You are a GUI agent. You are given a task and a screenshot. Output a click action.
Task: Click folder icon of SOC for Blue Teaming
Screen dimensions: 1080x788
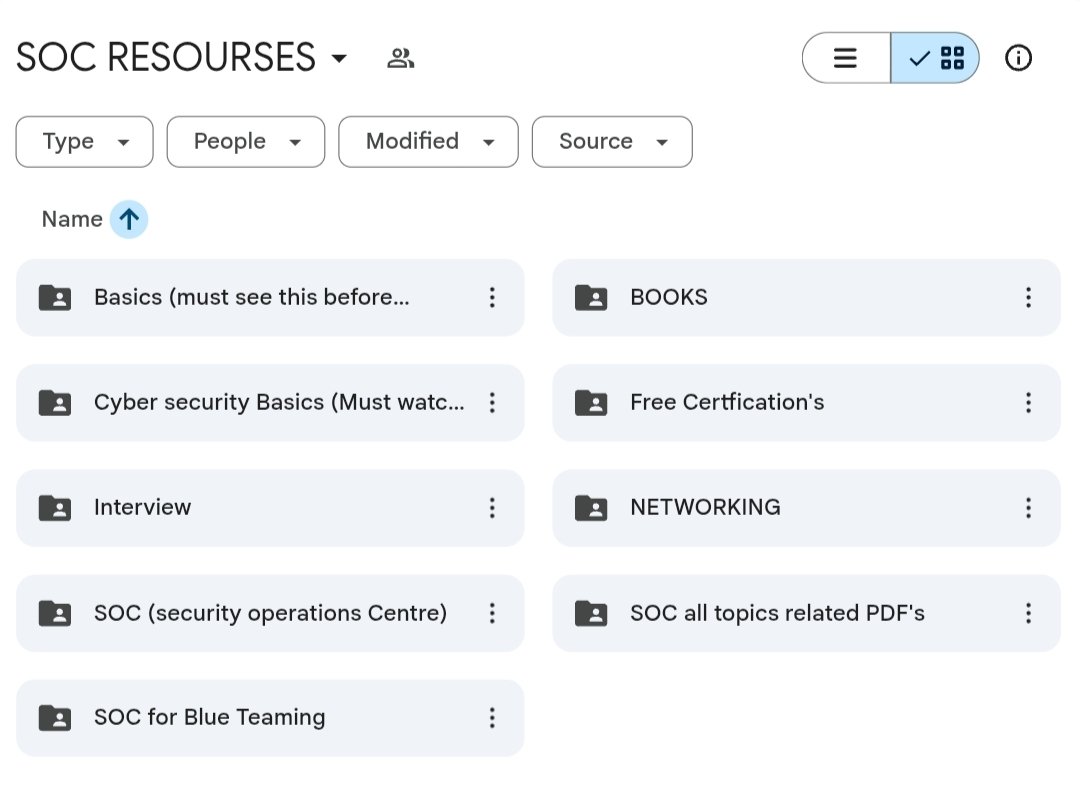tap(55, 718)
